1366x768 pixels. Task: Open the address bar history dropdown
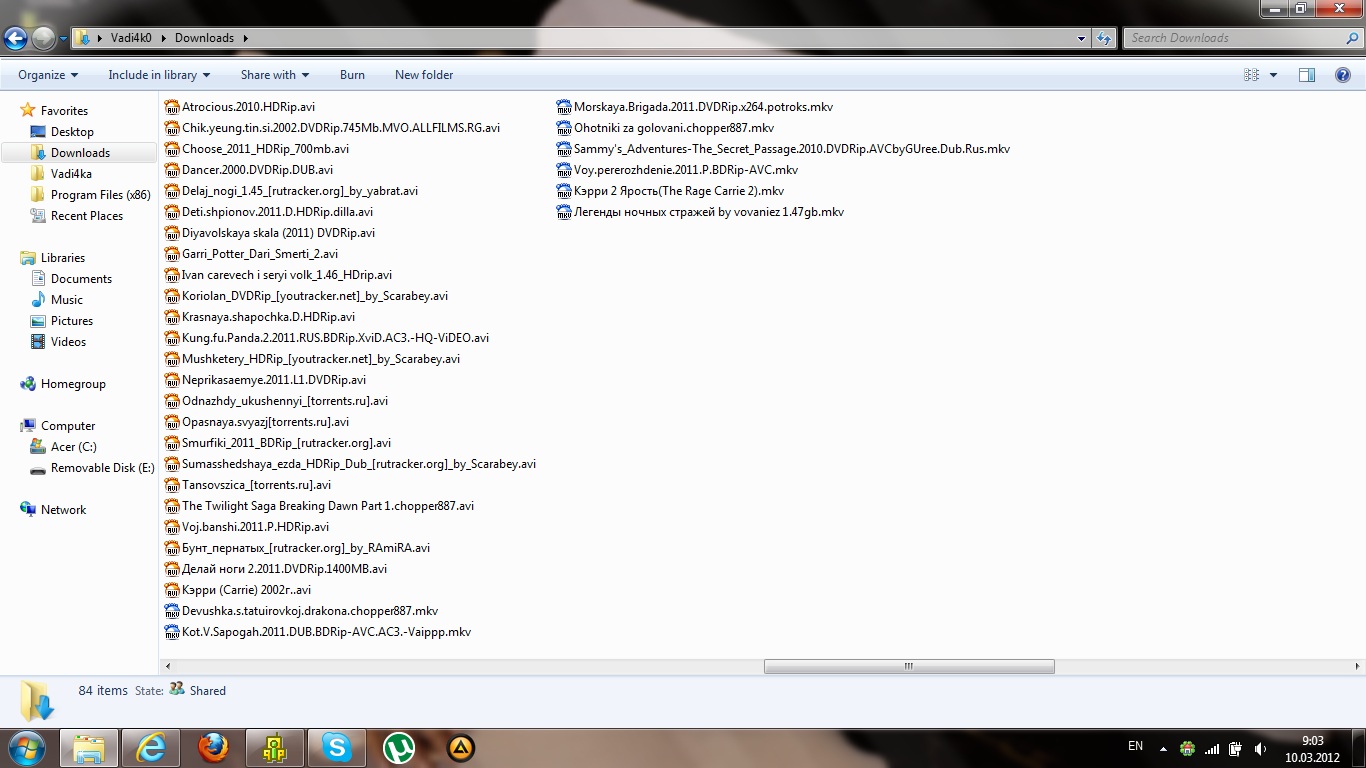(1082, 38)
